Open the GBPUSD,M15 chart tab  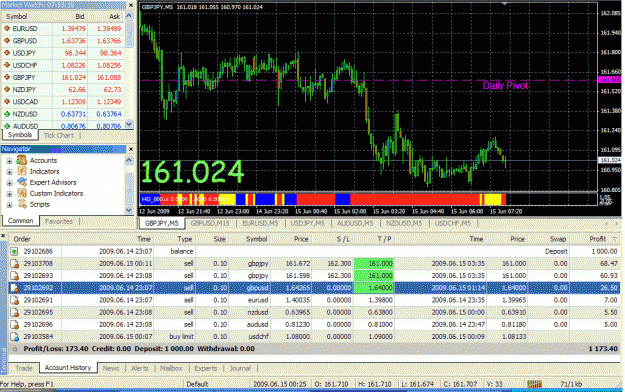tap(210, 223)
